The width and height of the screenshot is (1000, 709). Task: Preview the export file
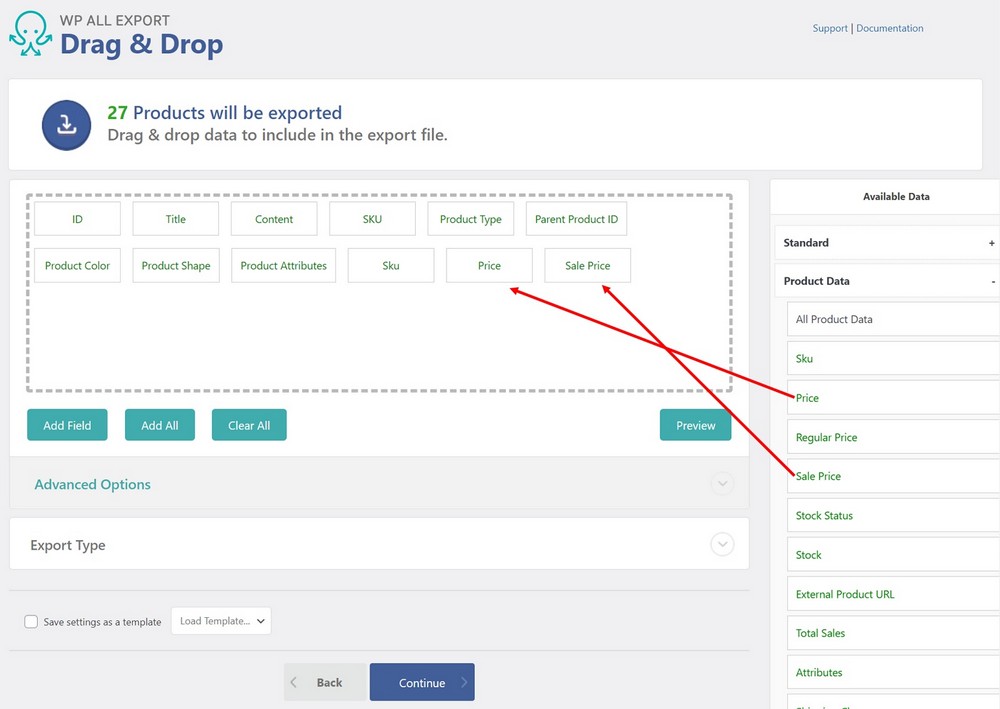click(695, 424)
